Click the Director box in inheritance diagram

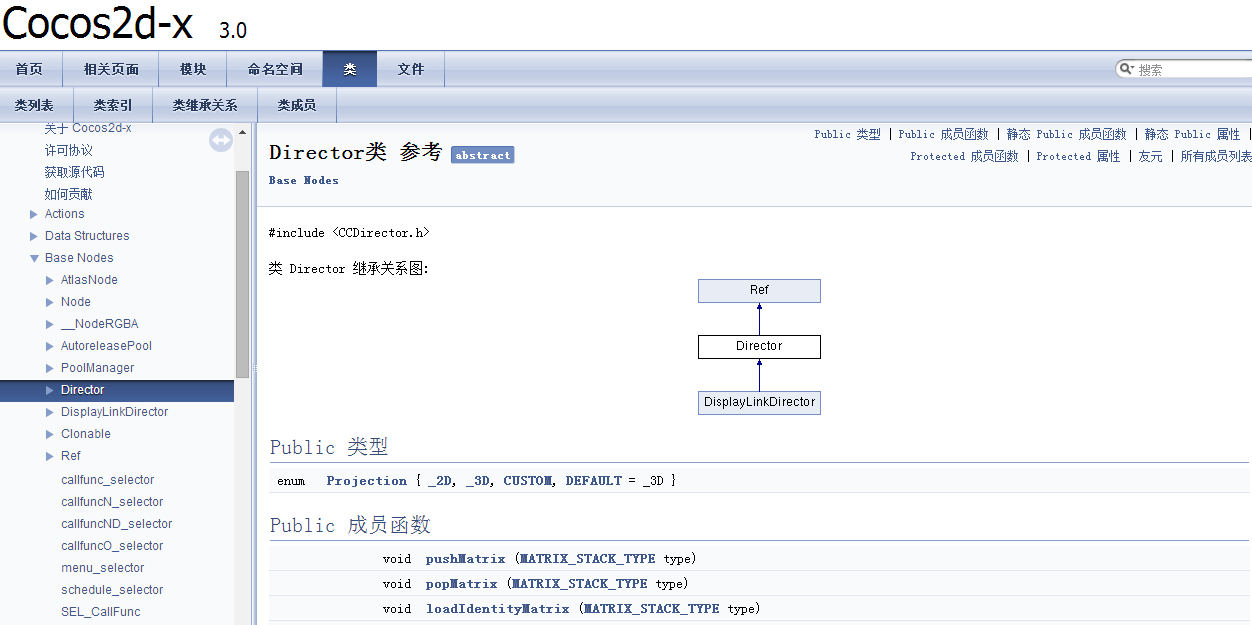tap(759, 346)
